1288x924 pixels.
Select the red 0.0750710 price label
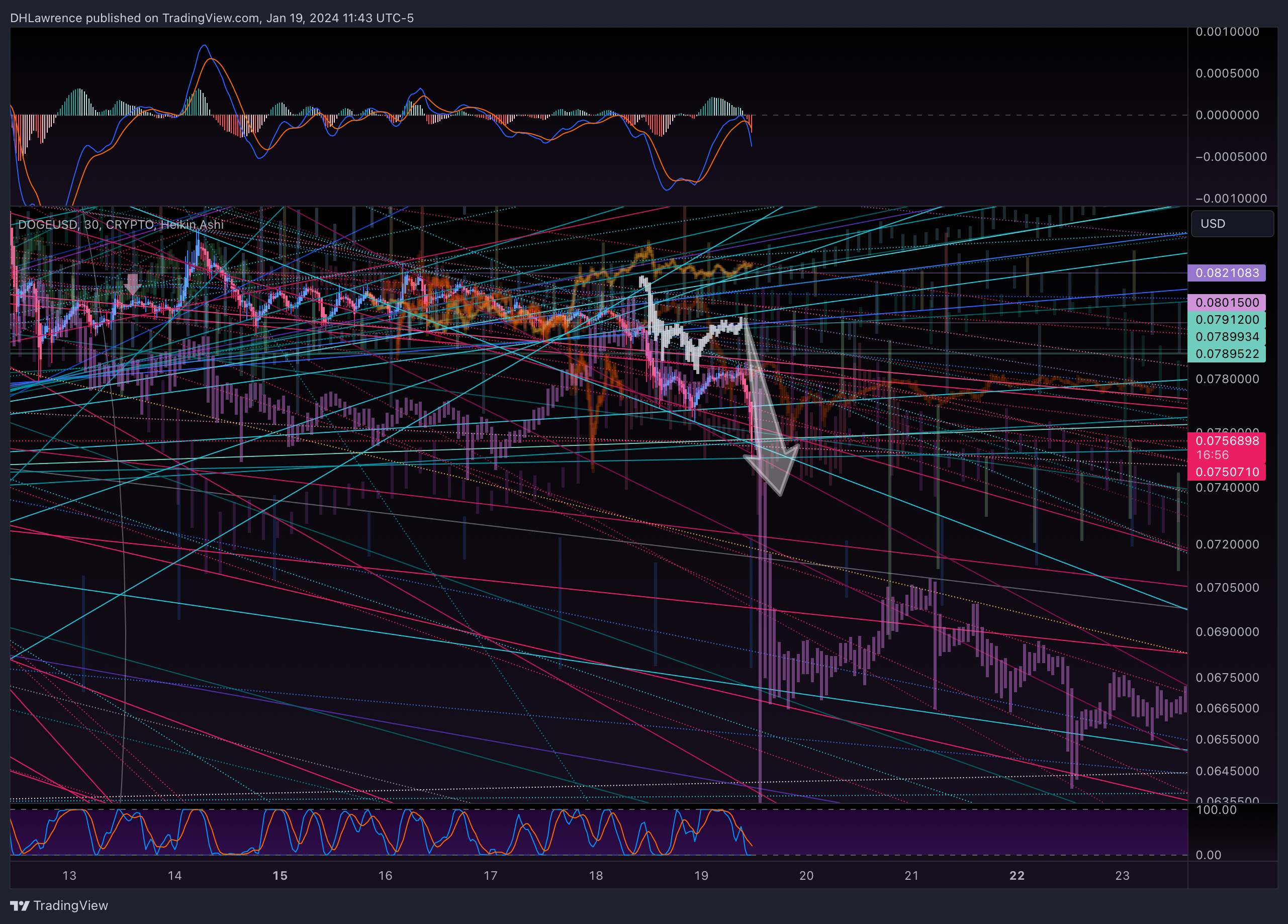(1227, 472)
